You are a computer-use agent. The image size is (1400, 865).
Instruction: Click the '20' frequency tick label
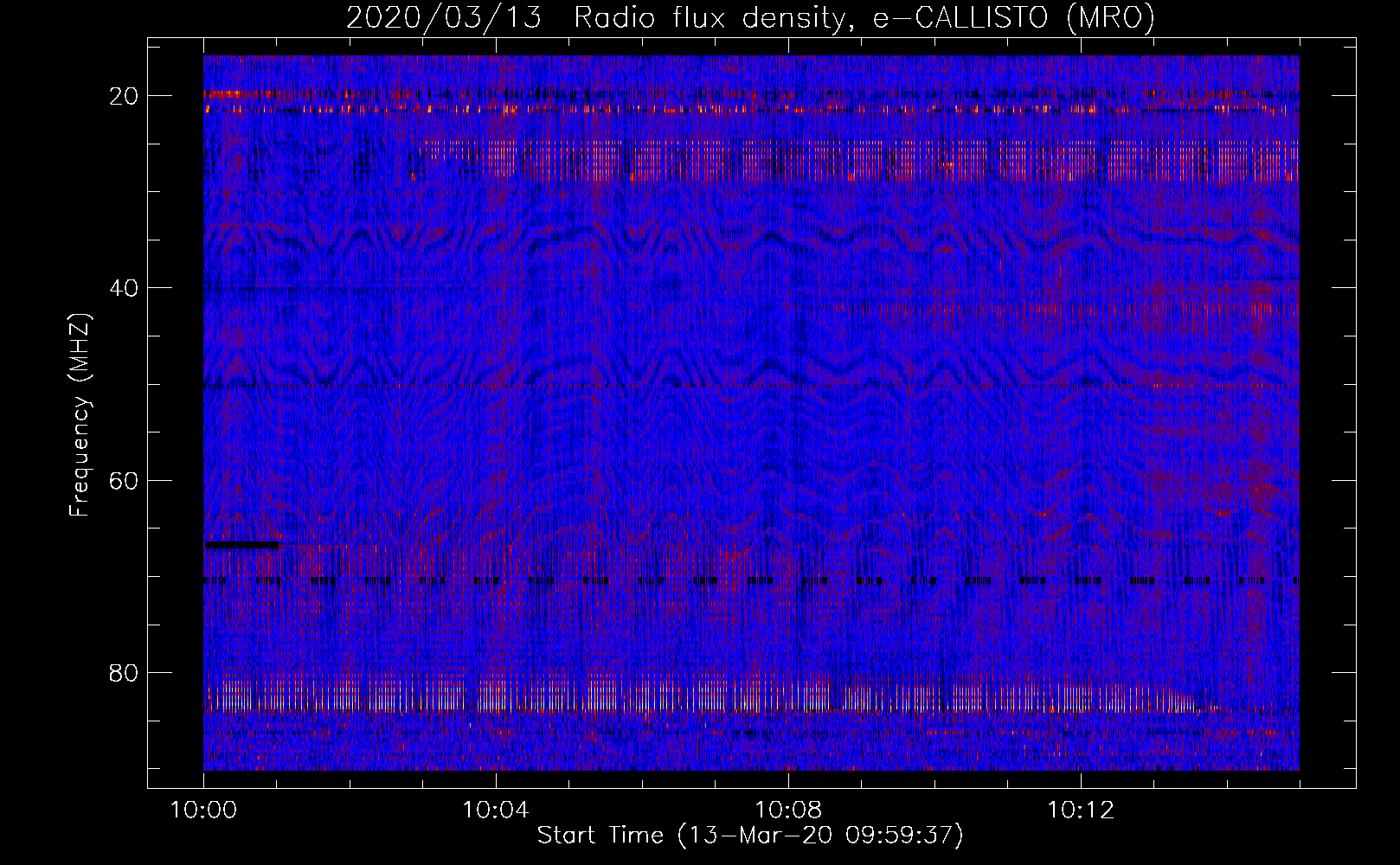click(124, 96)
